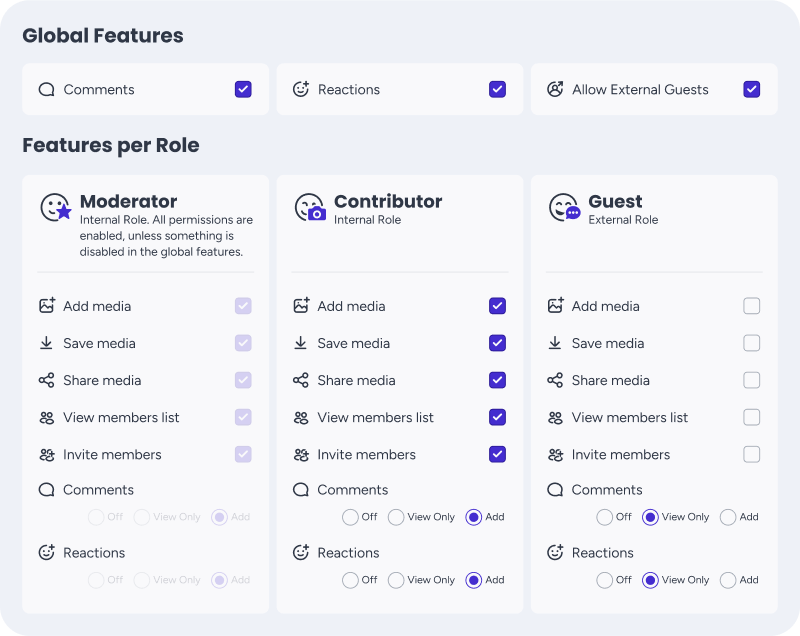800x636 pixels.
Task: Click the Share media icon in Moderator column
Action: [x=47, y=380]
